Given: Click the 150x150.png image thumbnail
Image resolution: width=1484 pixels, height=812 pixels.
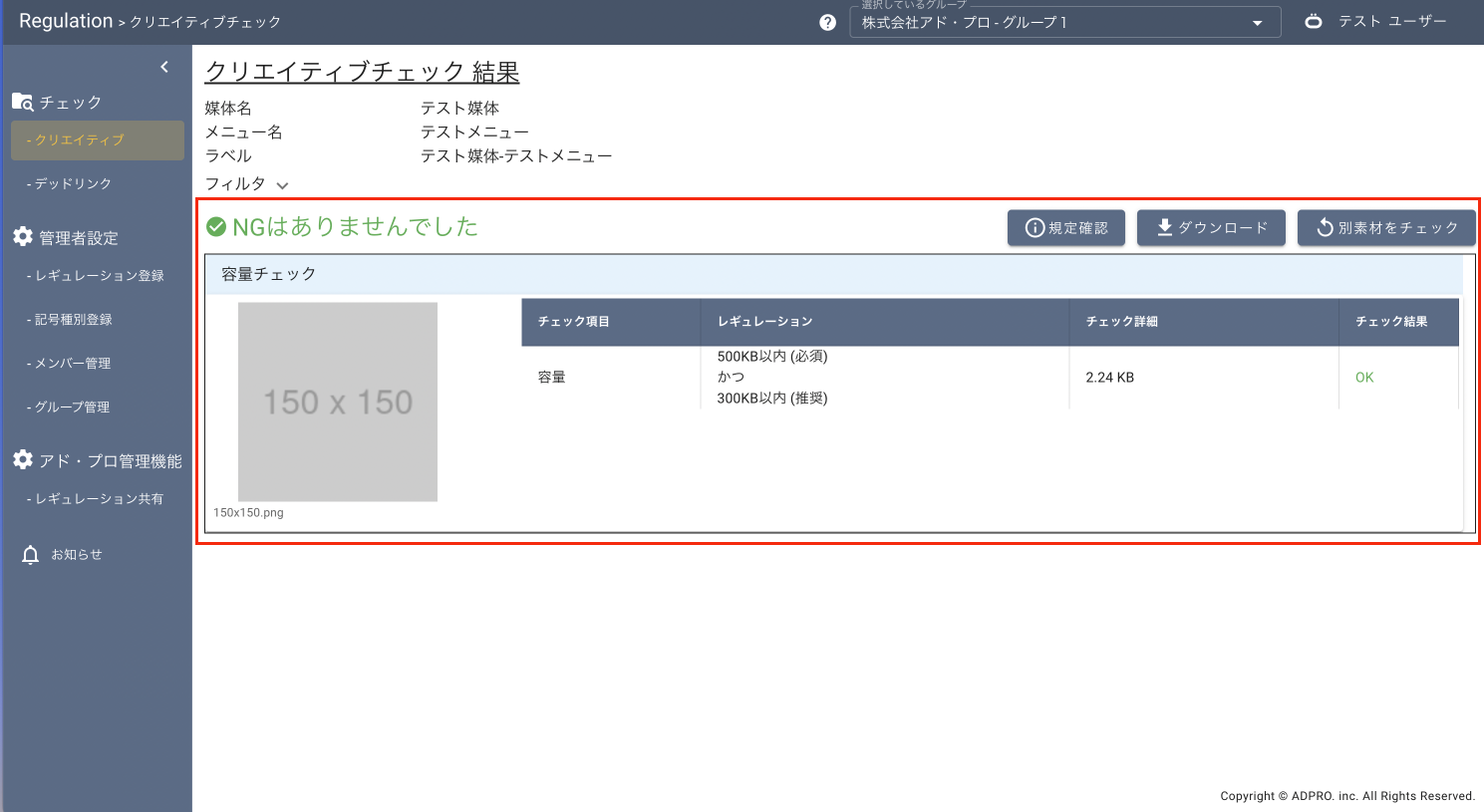Looking at the screenshot, I should 337,402.
